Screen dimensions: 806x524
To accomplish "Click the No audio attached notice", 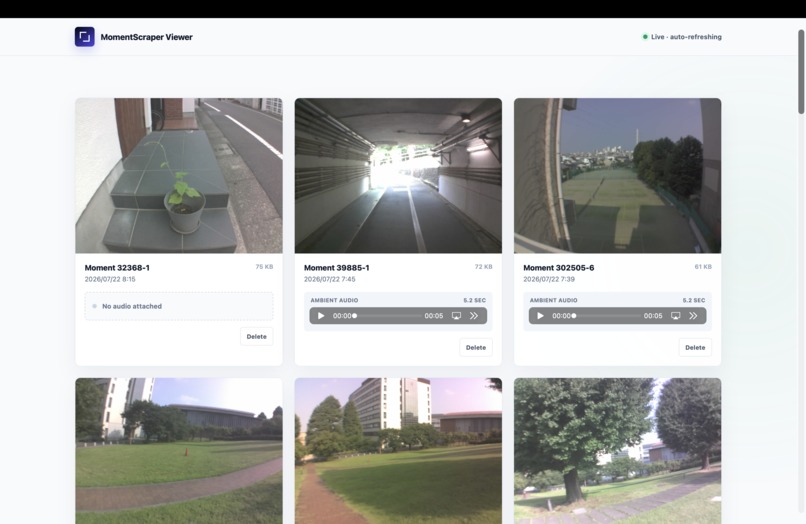I will click(179, 306).
